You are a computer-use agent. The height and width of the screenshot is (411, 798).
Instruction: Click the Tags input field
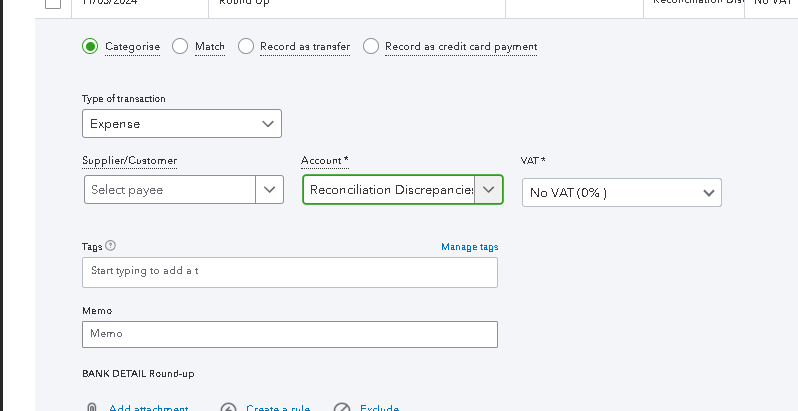[290, 272]
